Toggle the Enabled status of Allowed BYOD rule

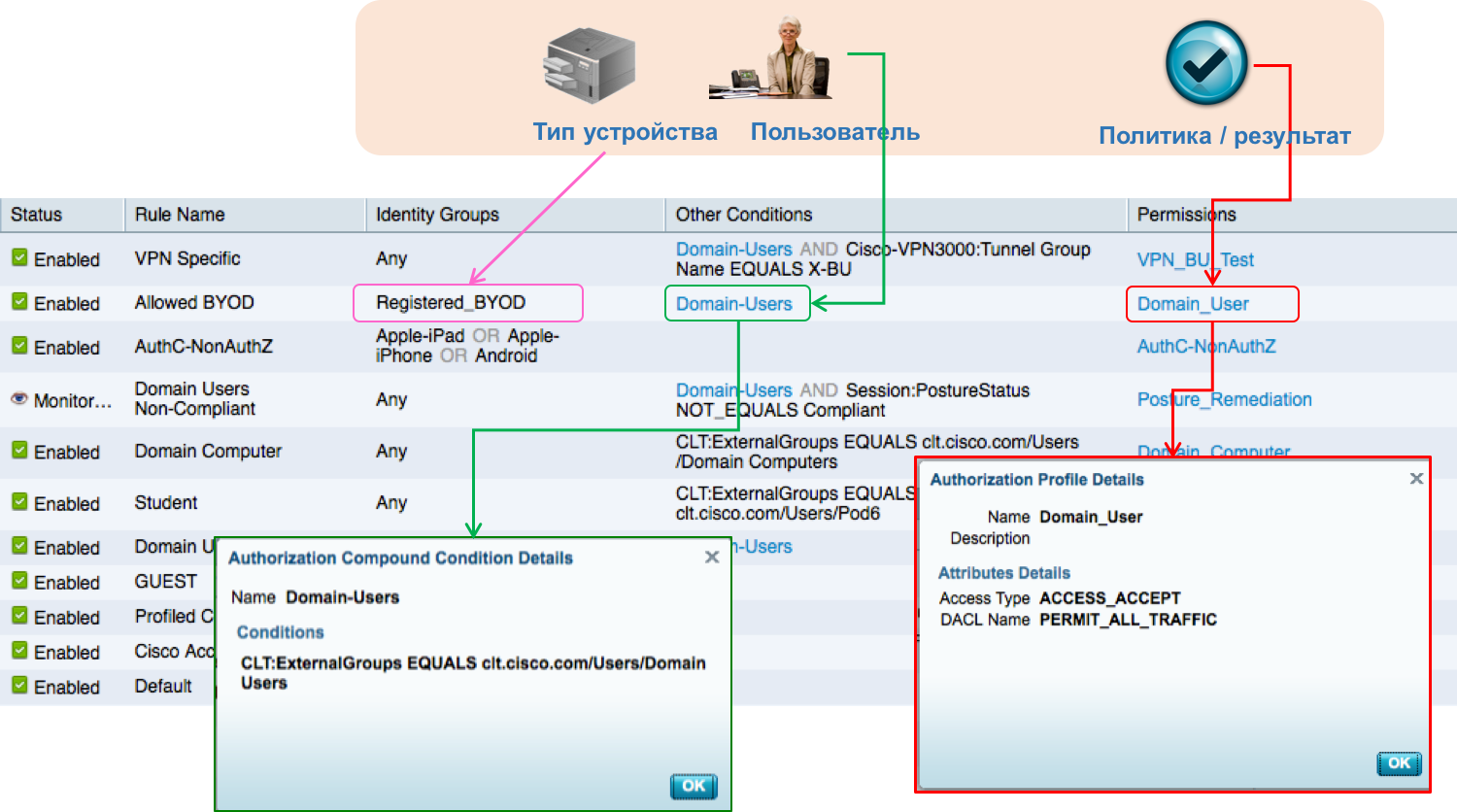click(18, 303)
